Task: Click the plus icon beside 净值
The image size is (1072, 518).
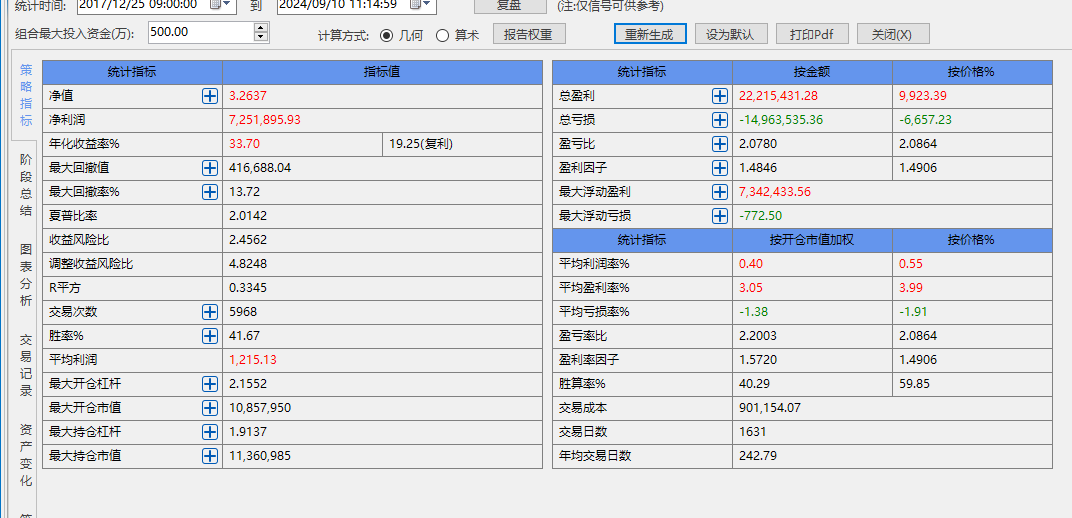Action: [210, 96]
